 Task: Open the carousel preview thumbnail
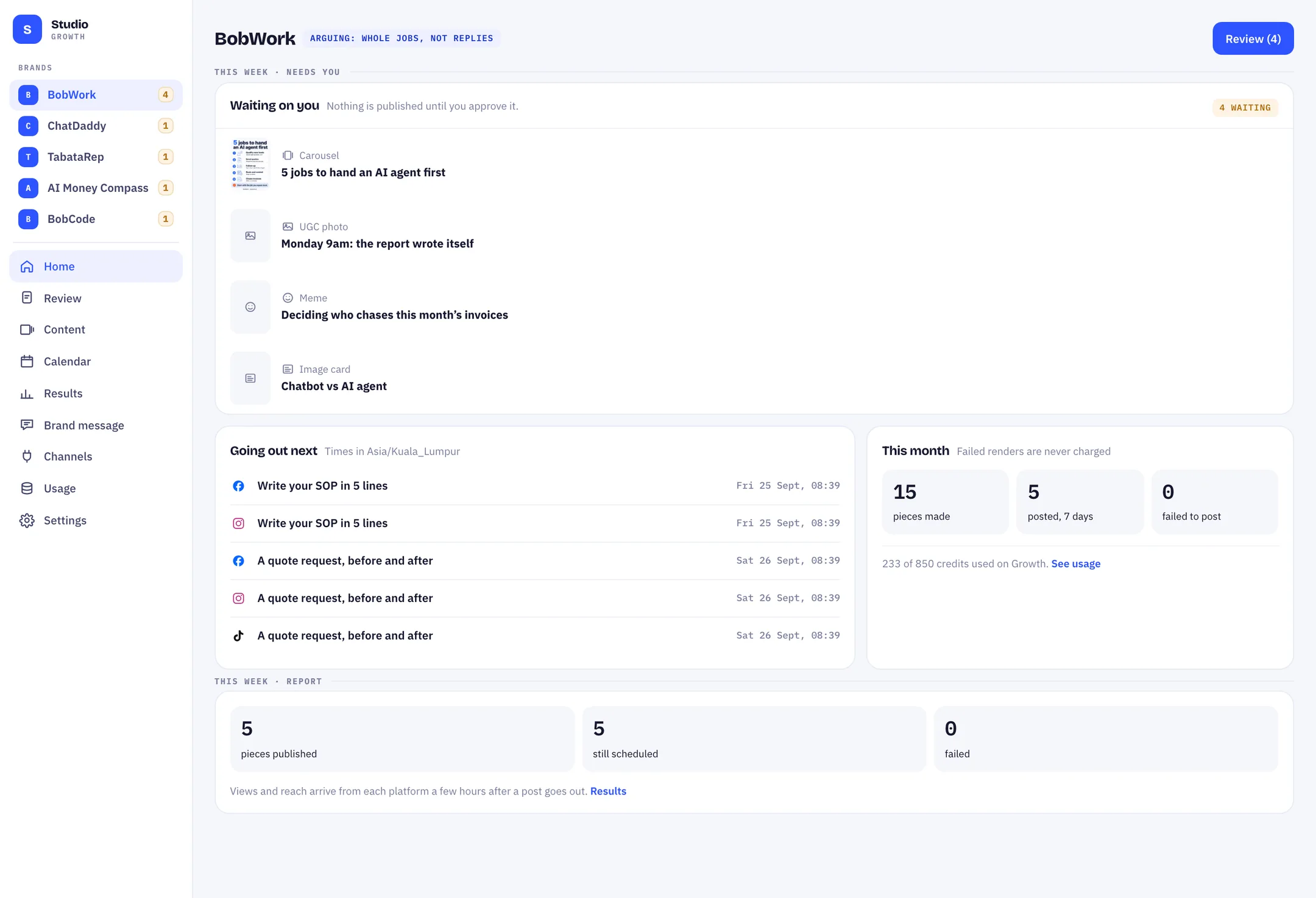click(x=250, y=164)
